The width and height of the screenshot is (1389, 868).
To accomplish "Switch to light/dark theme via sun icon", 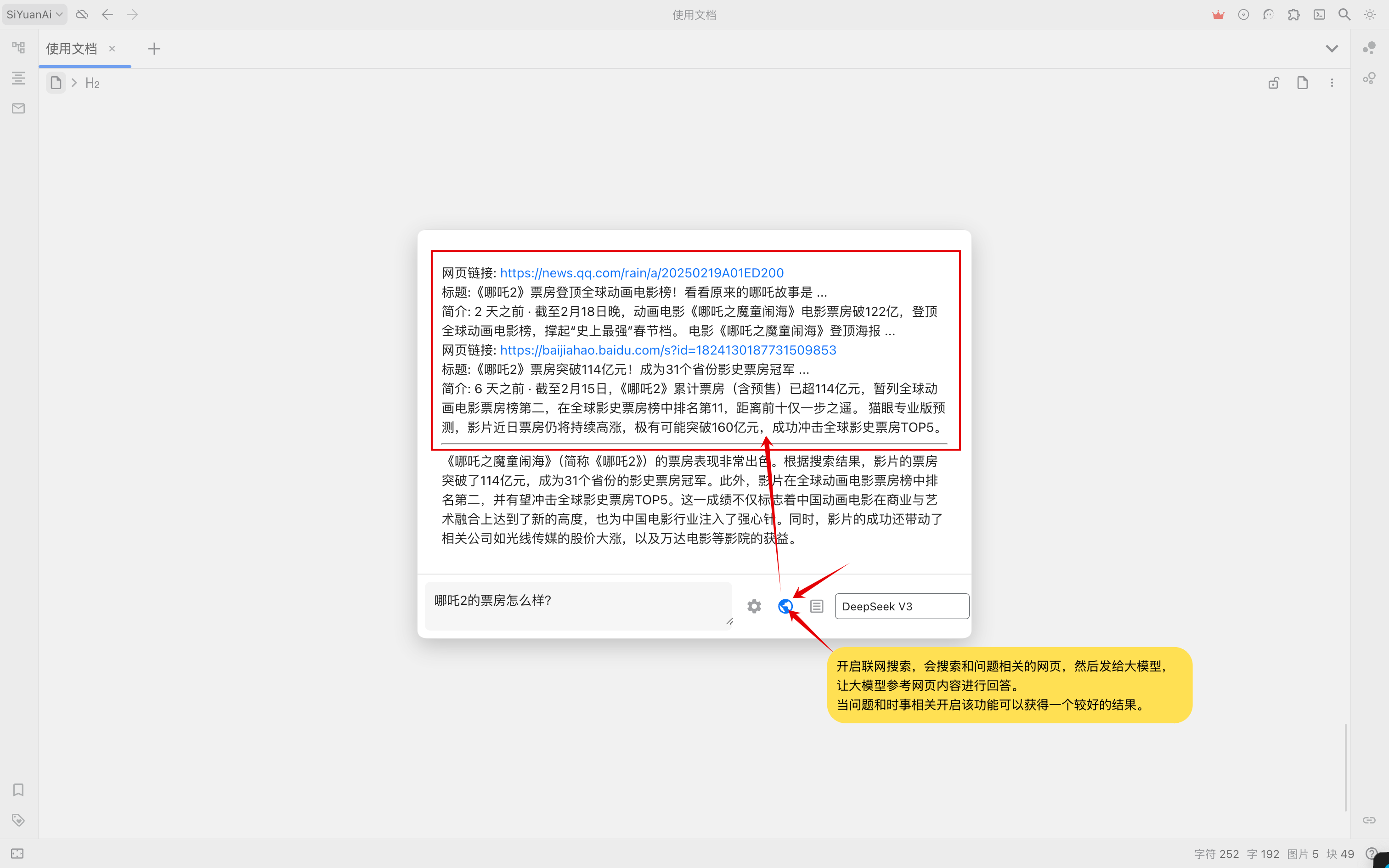I will coord(1371,14).
